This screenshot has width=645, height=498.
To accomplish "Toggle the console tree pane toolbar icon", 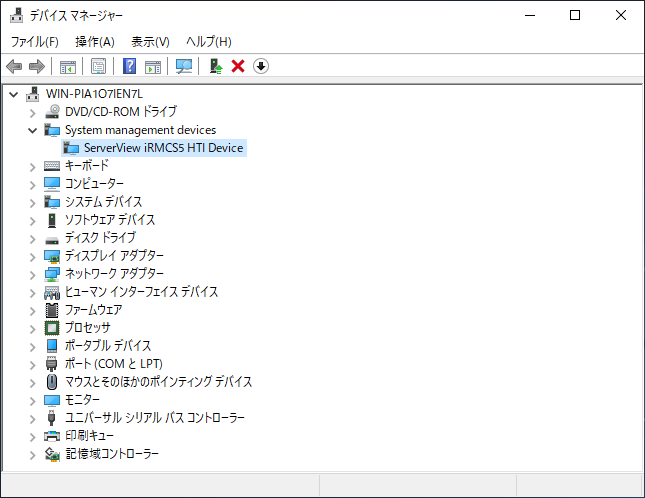I will pyautogui.click(x=68, y=66).
